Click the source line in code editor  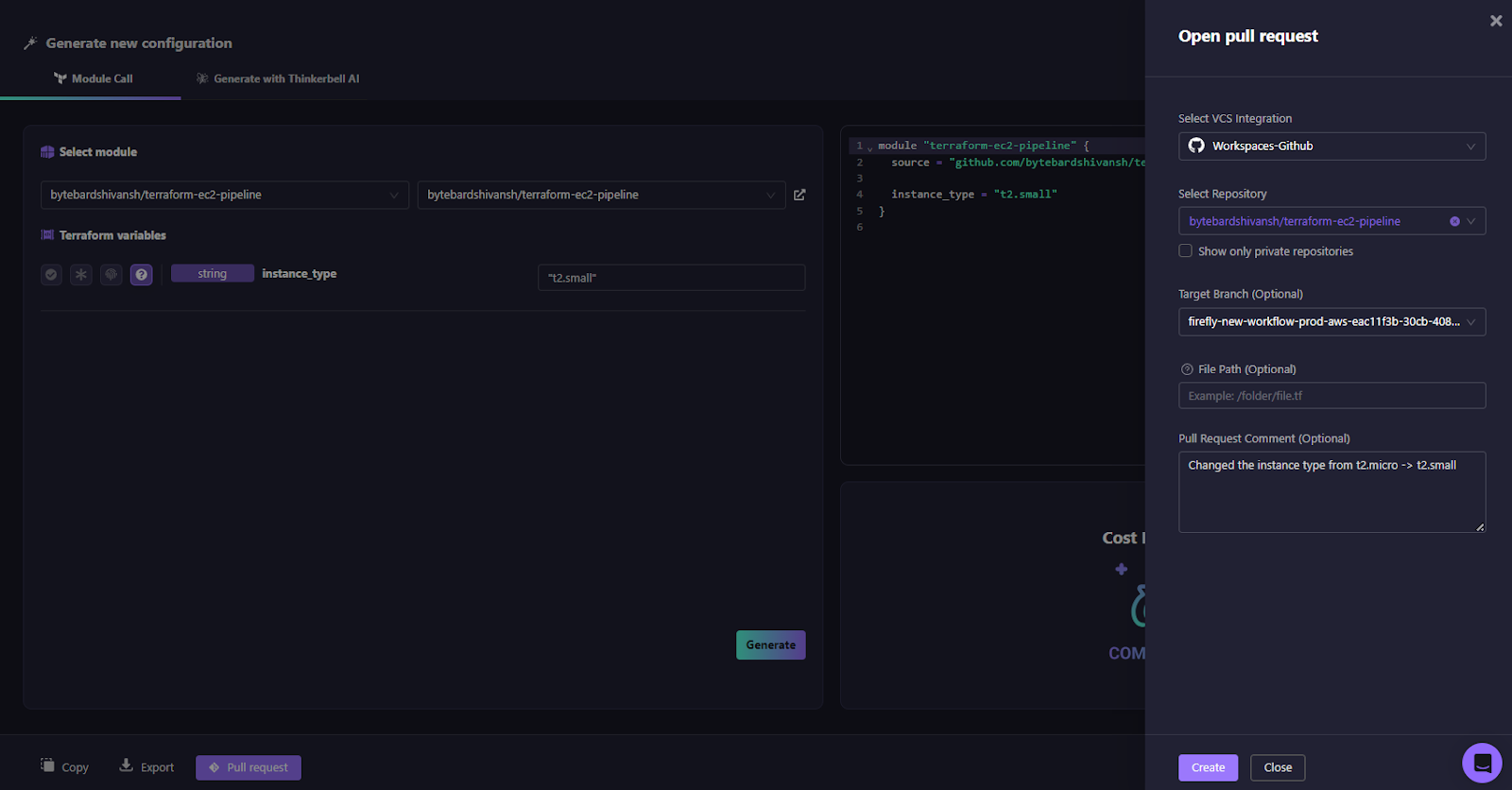pyautogui.click(x=1019, y=163)
